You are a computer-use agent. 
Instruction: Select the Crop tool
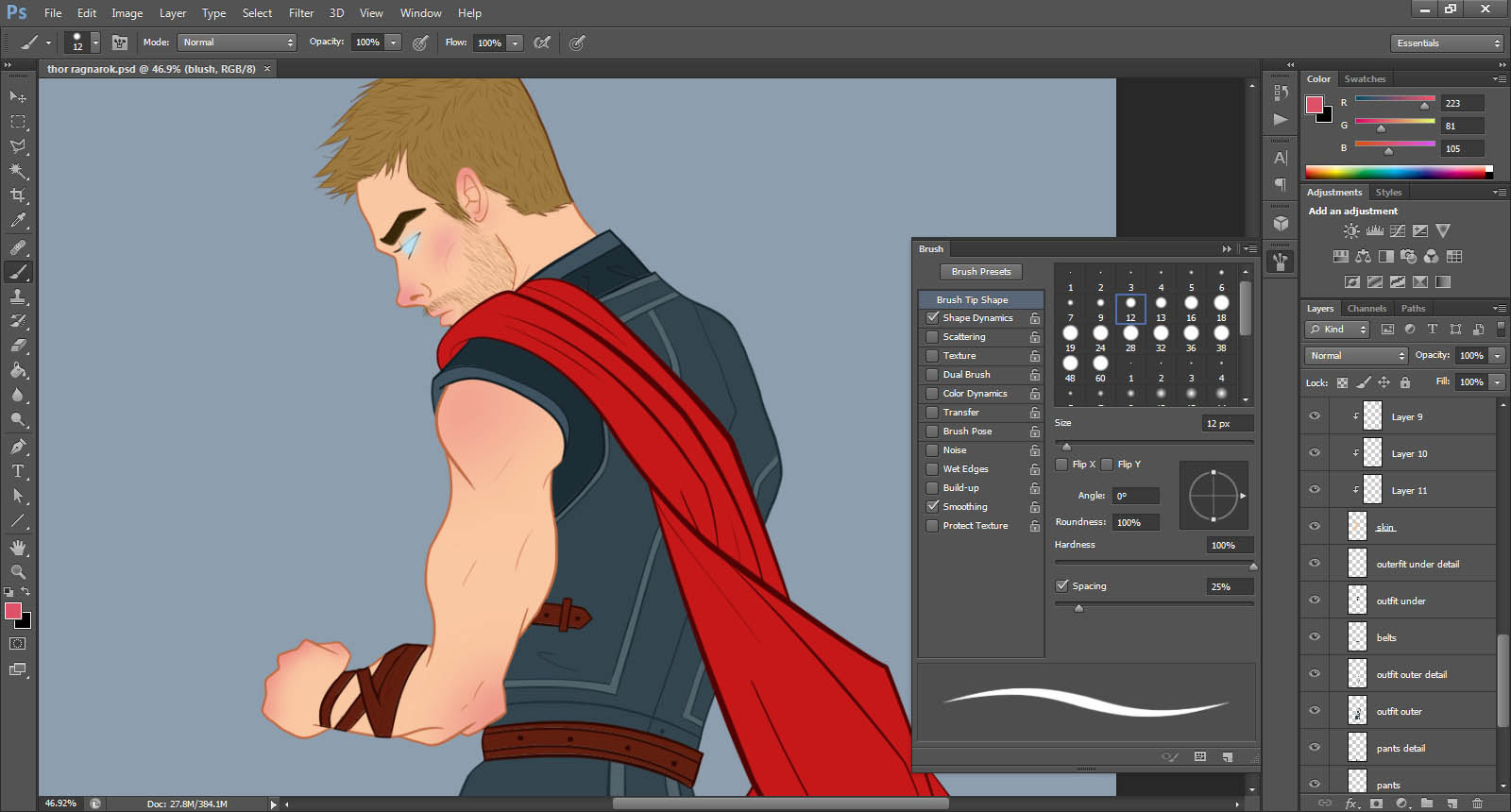(x=18, y=195)
